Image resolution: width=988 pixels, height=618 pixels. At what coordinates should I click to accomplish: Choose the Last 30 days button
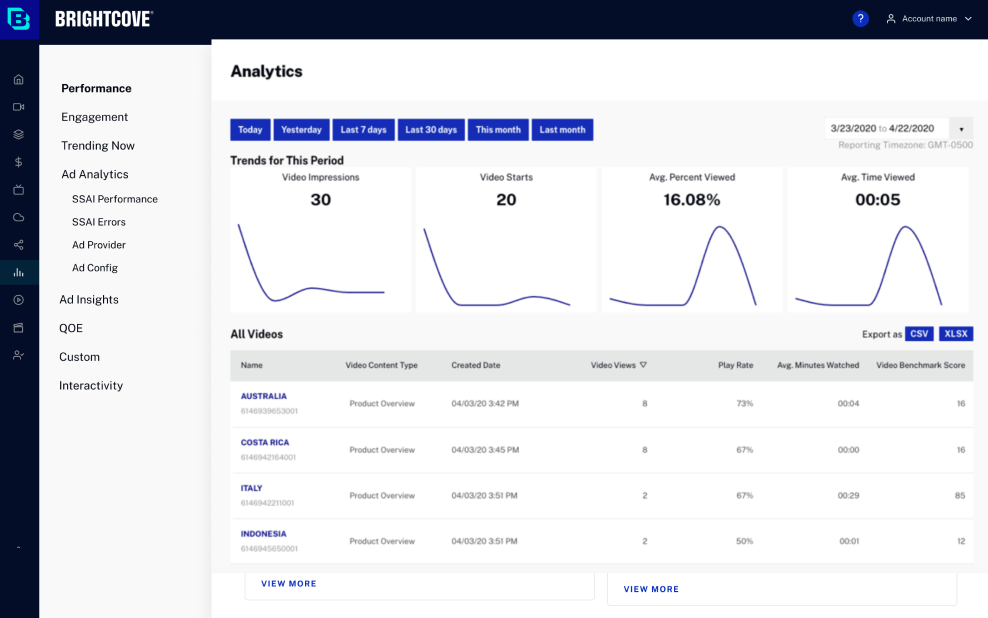(x=431, y=130)
